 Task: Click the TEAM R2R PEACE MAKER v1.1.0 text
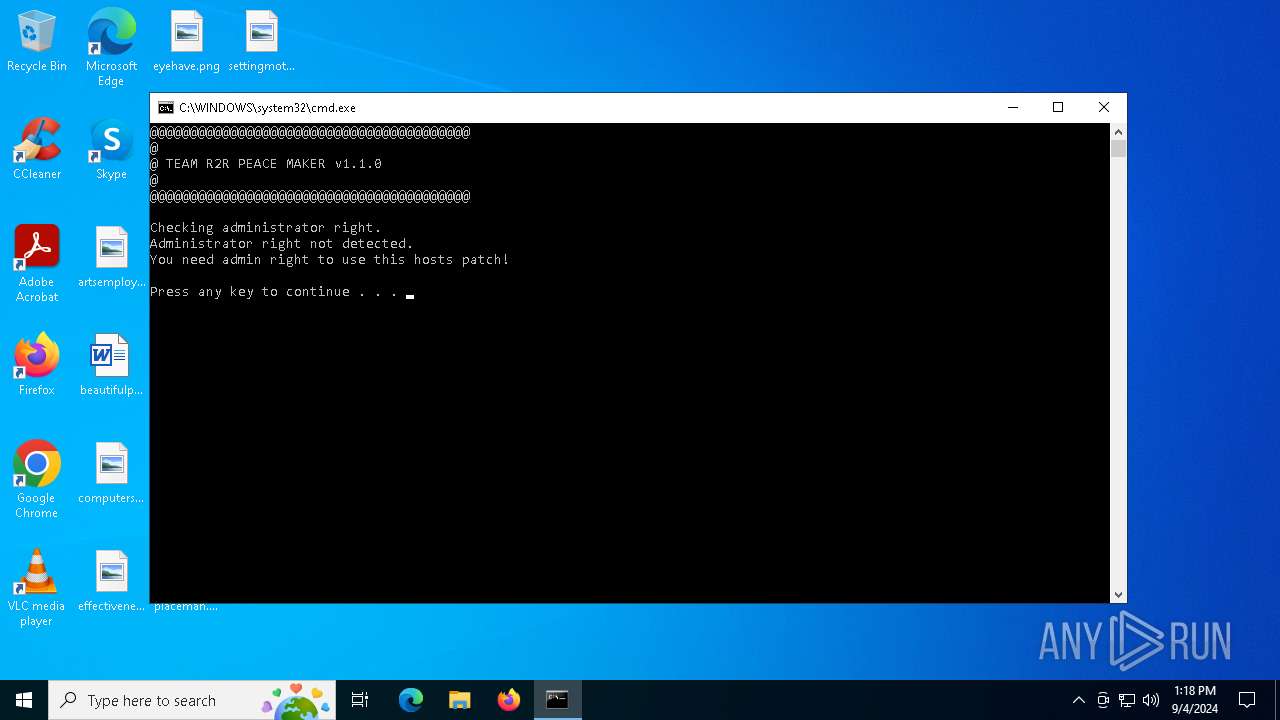click(x=273, y=164)
